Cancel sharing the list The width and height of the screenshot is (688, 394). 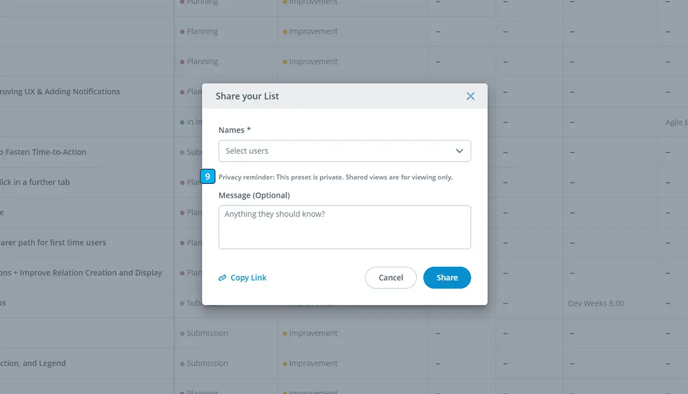391,278
